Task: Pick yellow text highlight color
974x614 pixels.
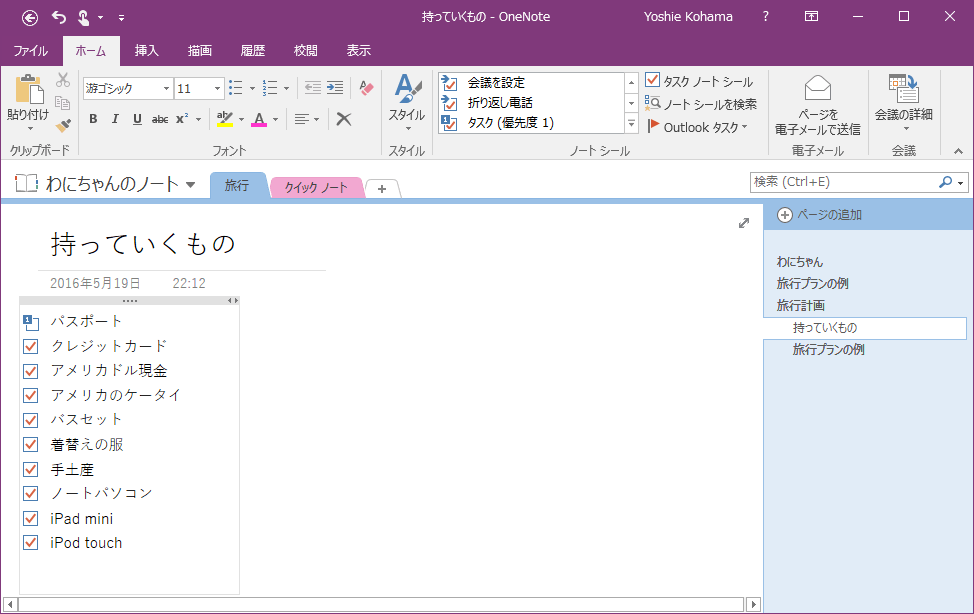Action: [x=225, y=119]
